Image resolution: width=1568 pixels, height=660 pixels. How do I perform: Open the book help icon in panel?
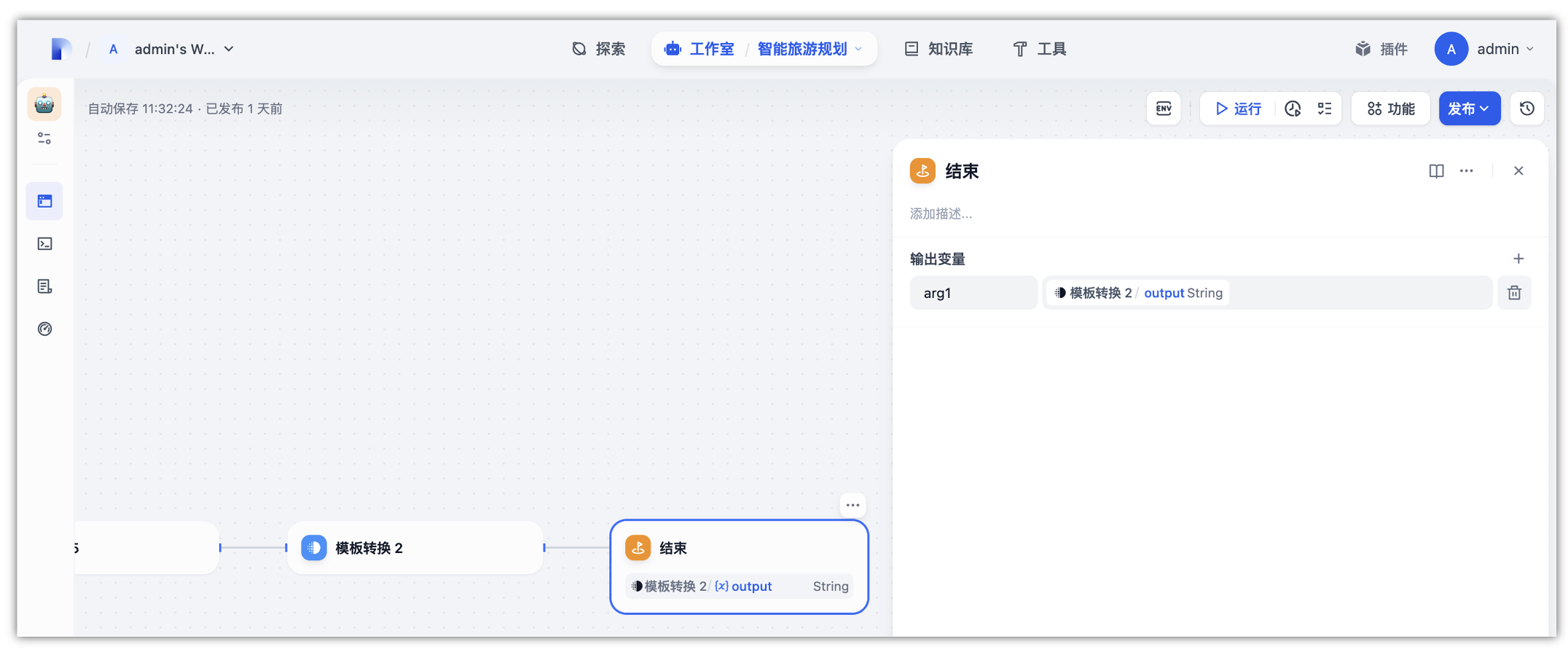point(1436,171)
